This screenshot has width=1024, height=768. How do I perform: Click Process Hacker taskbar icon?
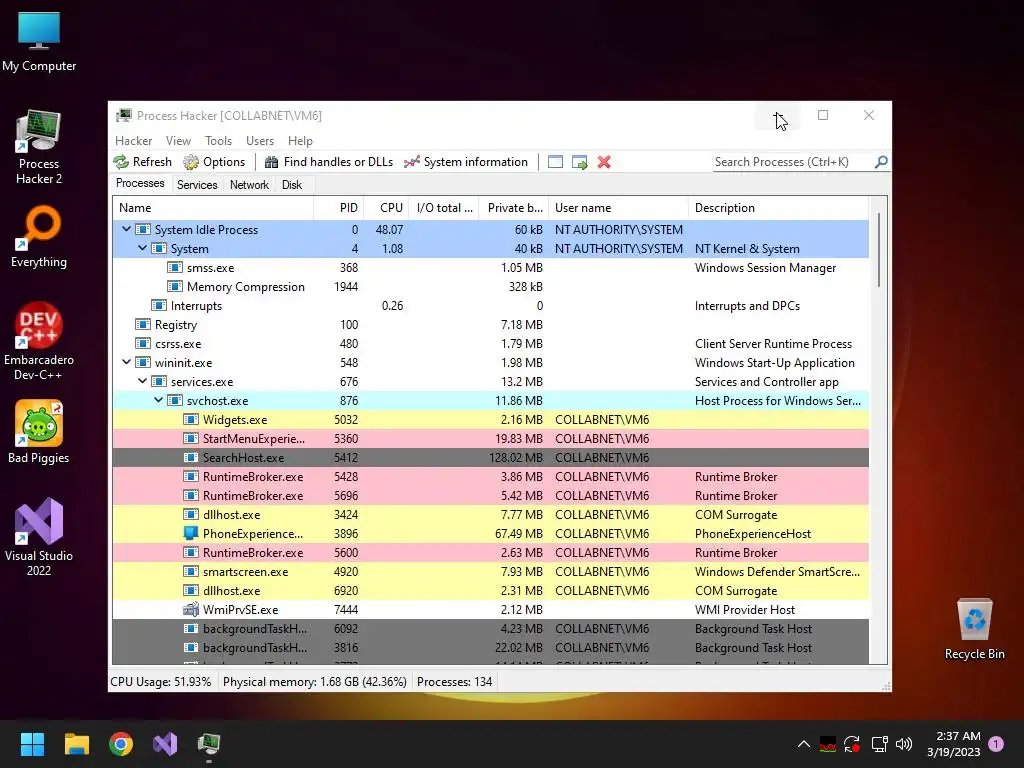209,744
